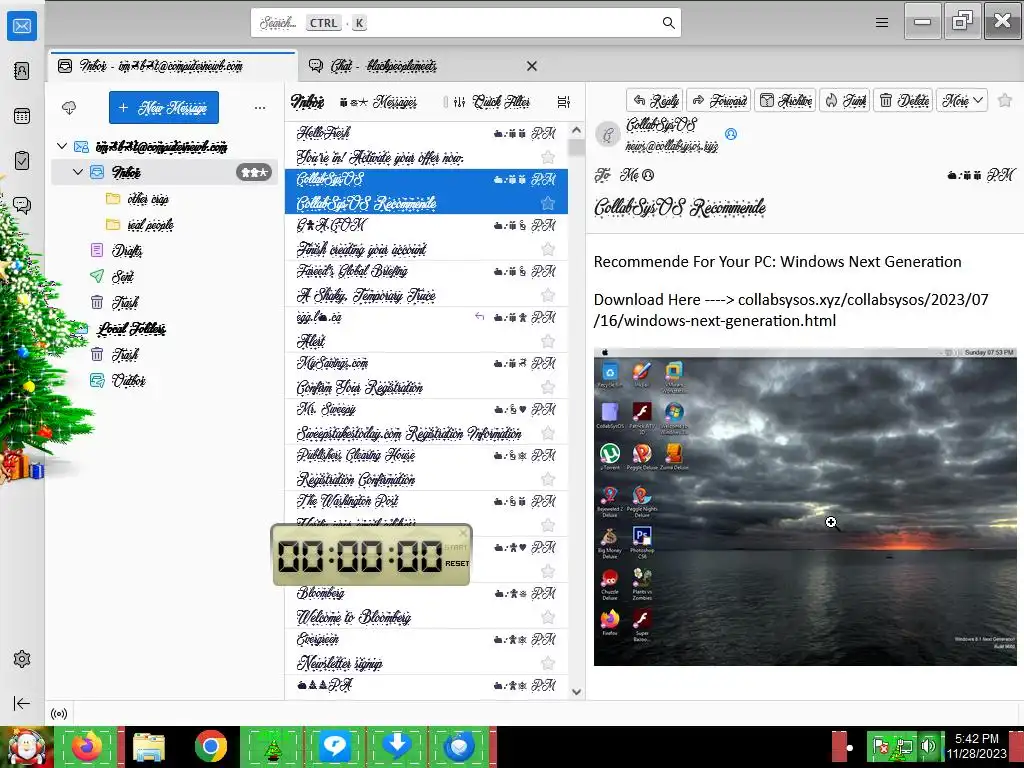The image size is (1024, 768).
Task: Close the Chat tab
Action: pos(532,66)
